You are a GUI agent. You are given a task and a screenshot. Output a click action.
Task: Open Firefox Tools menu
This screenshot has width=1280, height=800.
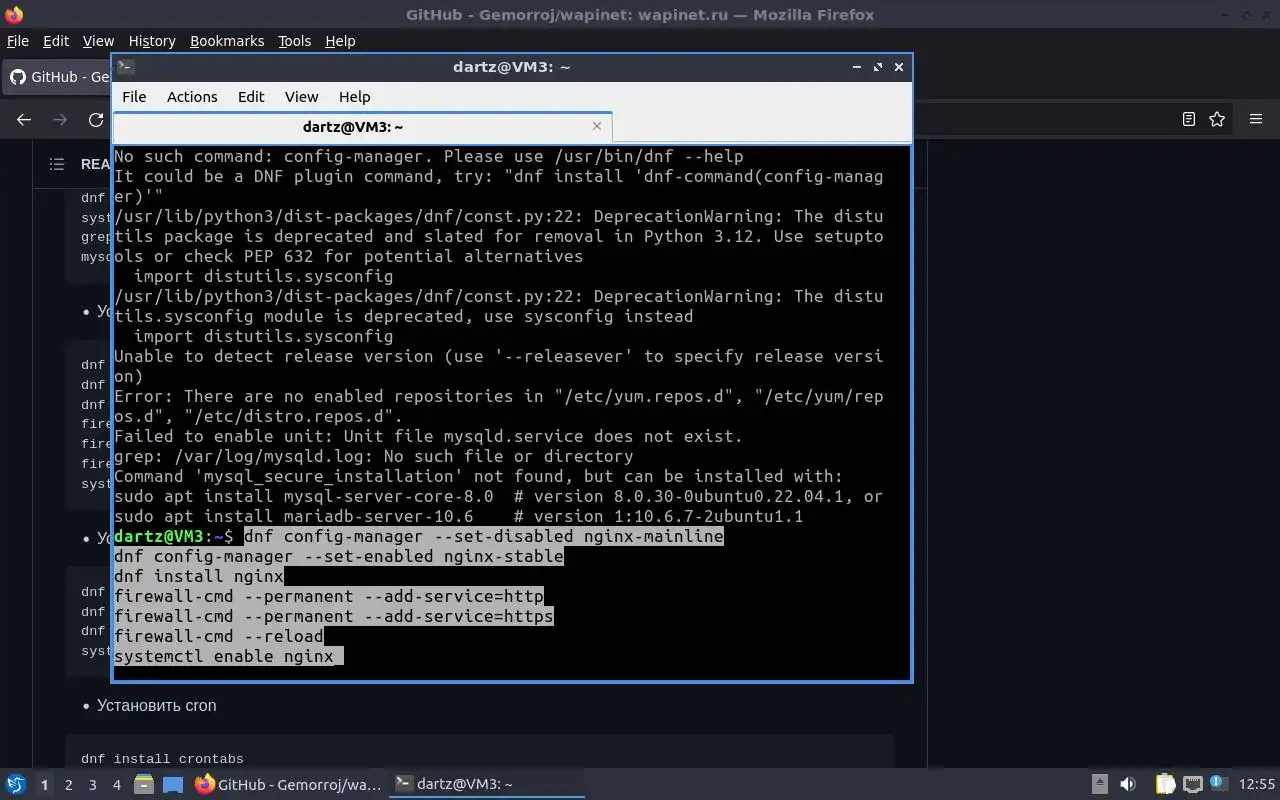294,41
